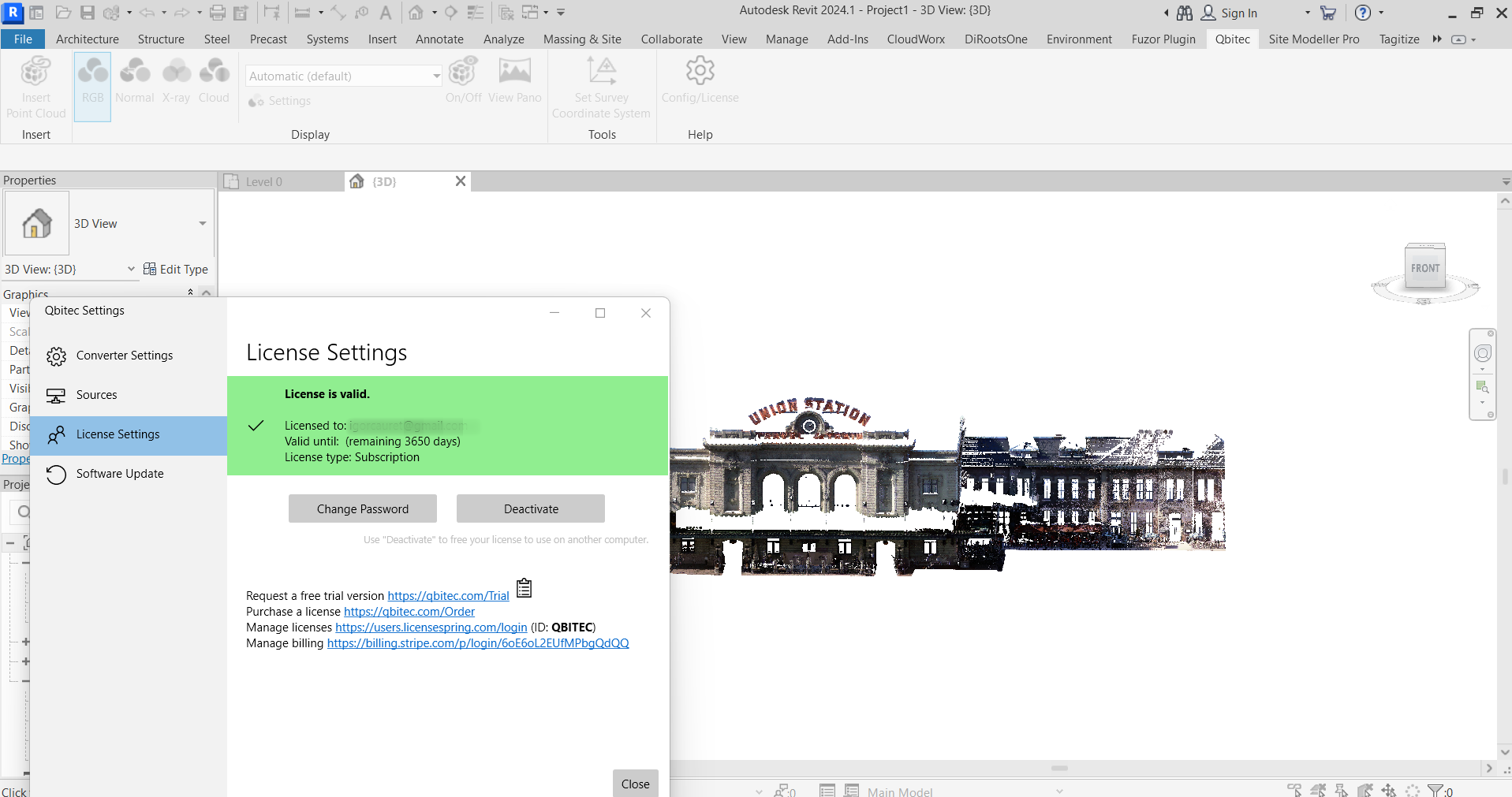Click the Deactivate license button
Viewport: 1512px width, 797px height.
click(x=531, y=508)
